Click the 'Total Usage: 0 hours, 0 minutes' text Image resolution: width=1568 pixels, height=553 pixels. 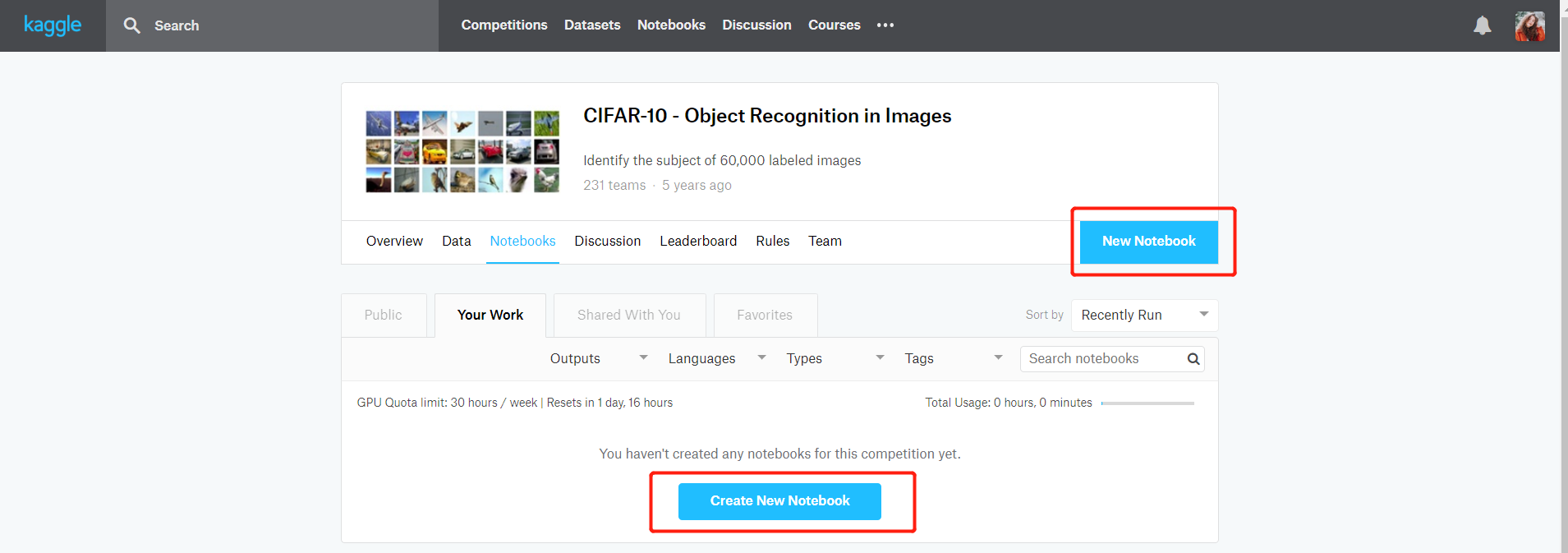coord(1009,403)
